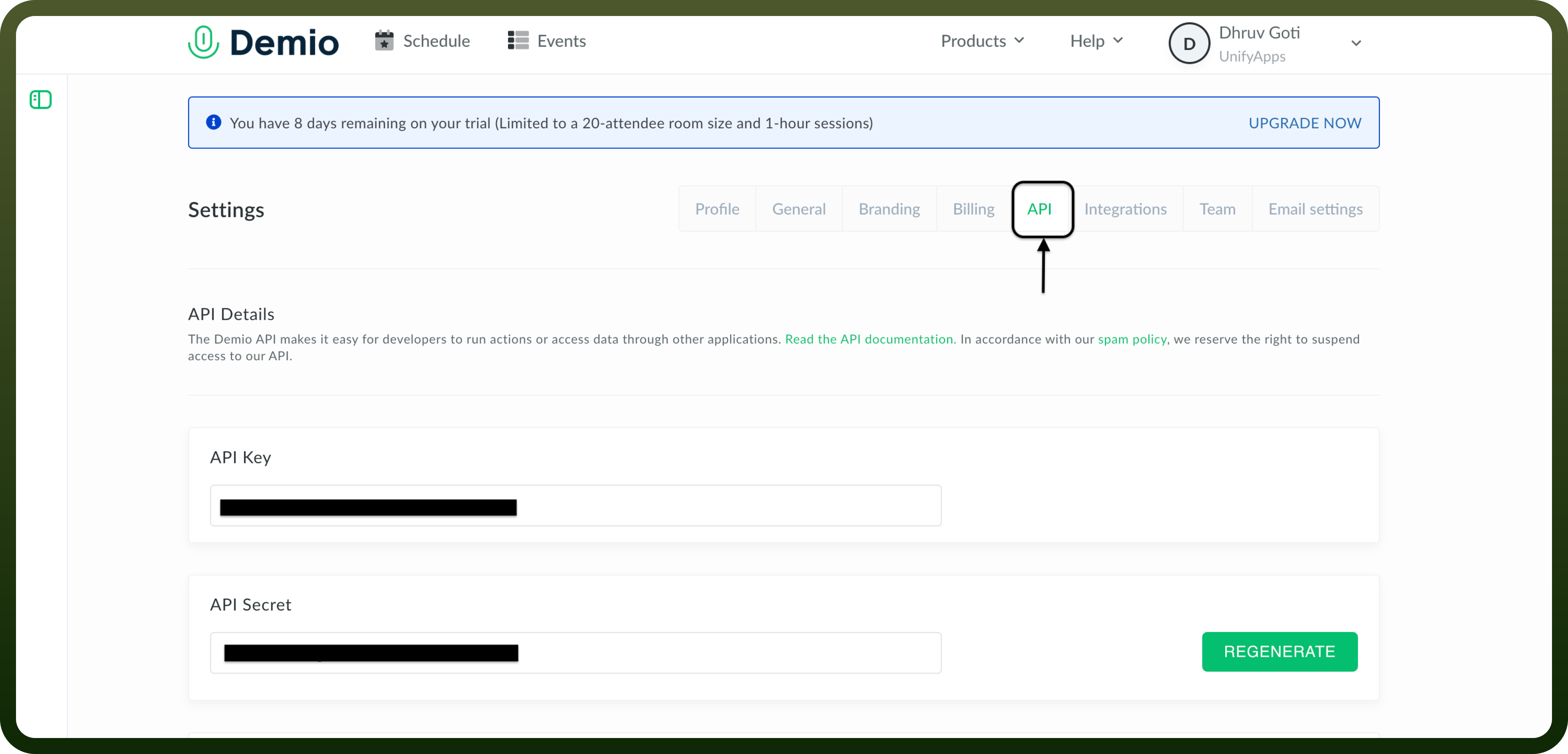Click the API Key label
1568x754 pixels.
(240, 457)
